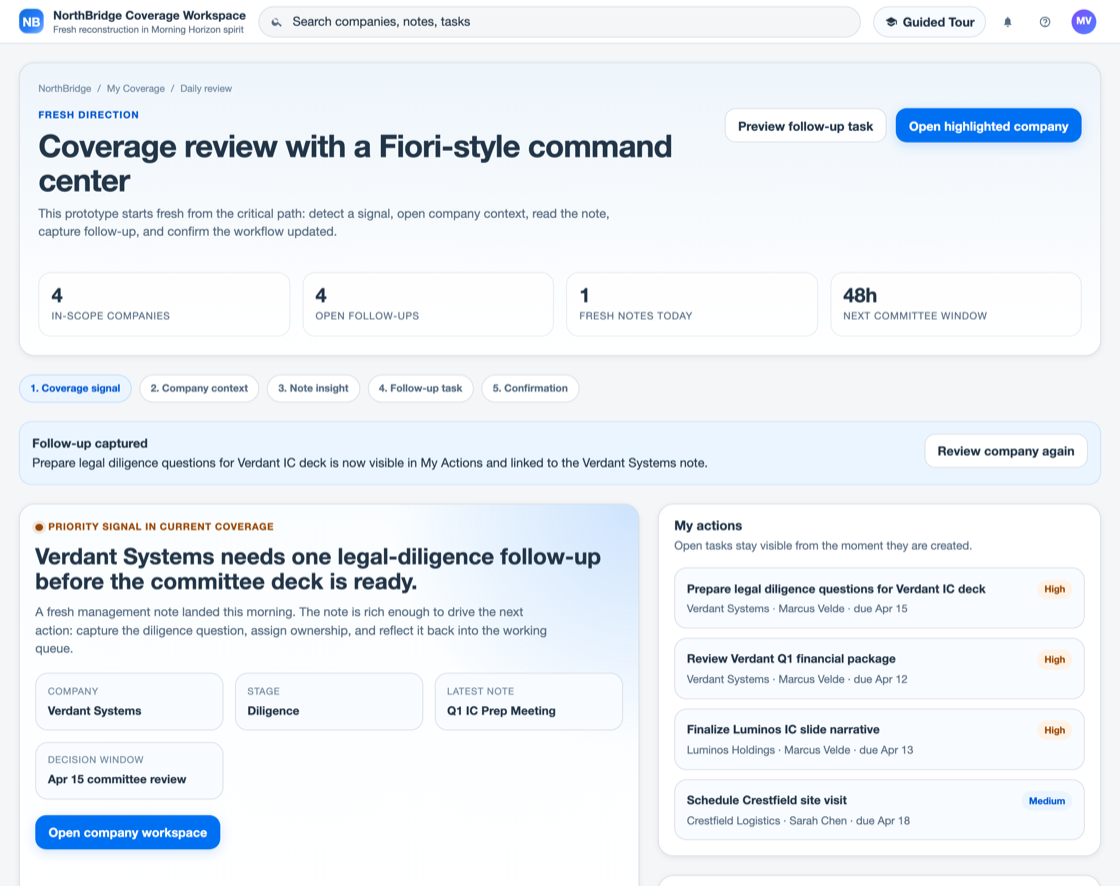Image resolution: width=1120 pixels, height=886 pixels.
Task: Click the In-scope companies stat card
Action: [164, 304]
